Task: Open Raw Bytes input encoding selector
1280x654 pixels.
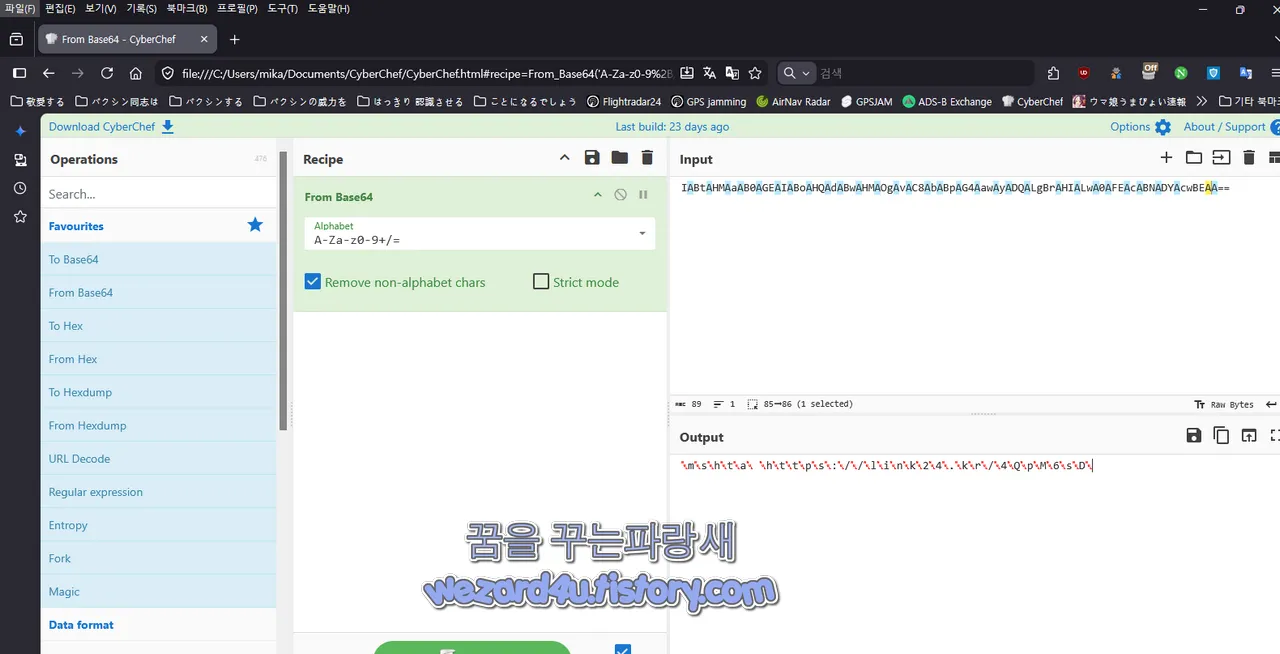Action: click(x=1224, y=404)
